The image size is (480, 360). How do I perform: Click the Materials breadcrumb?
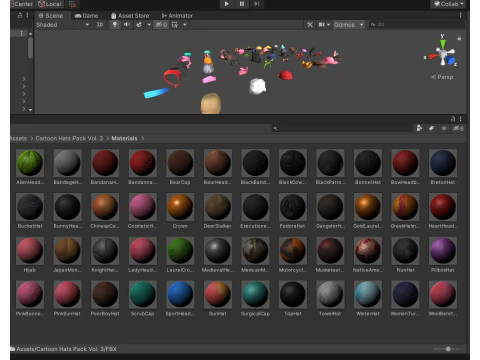coord(124,138)
